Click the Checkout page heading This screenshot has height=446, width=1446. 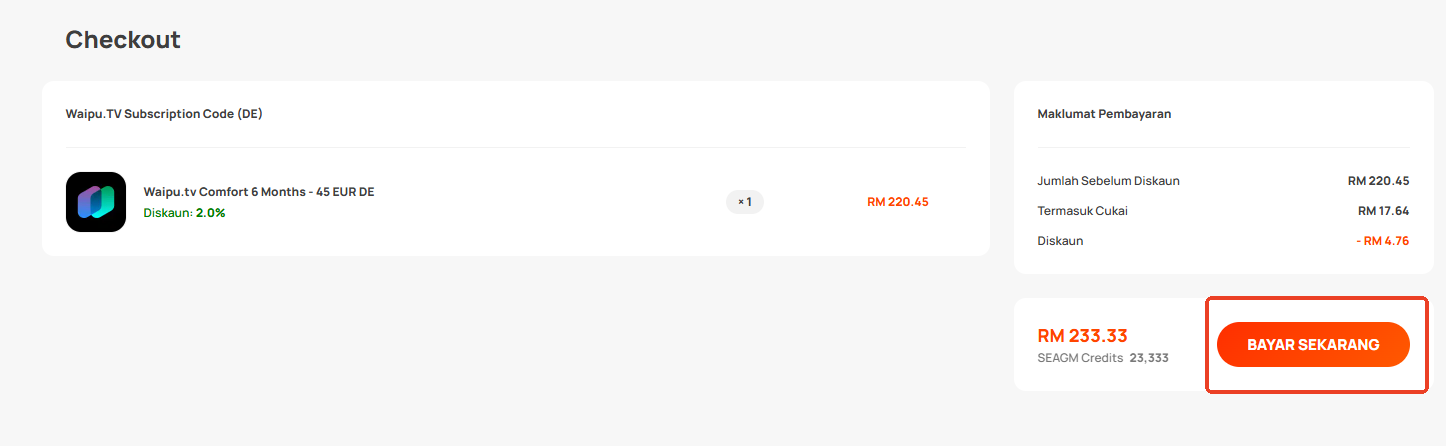click(123, 40)
